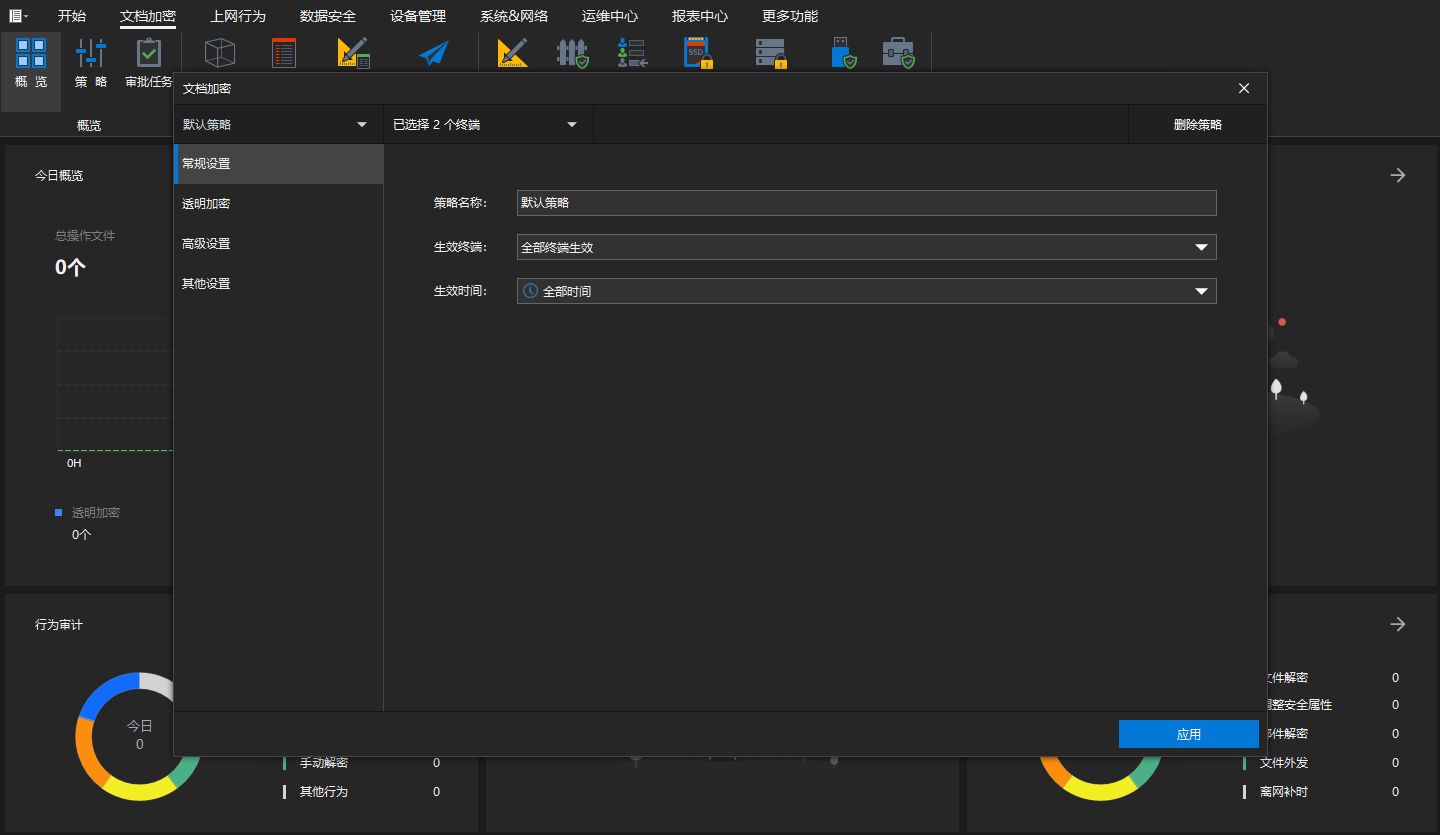
Task: Click the people list arrow icon
Action: pyautogui.click(x=633, y=53)
